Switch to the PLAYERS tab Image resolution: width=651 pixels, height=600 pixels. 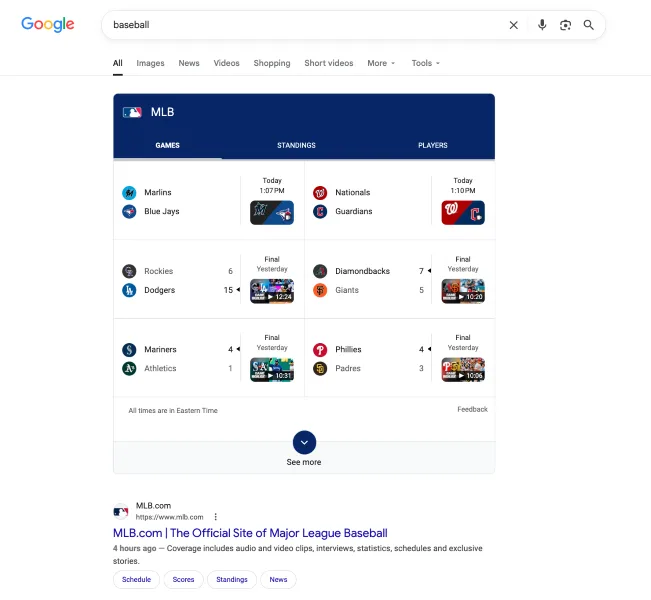tap(433, 145)
